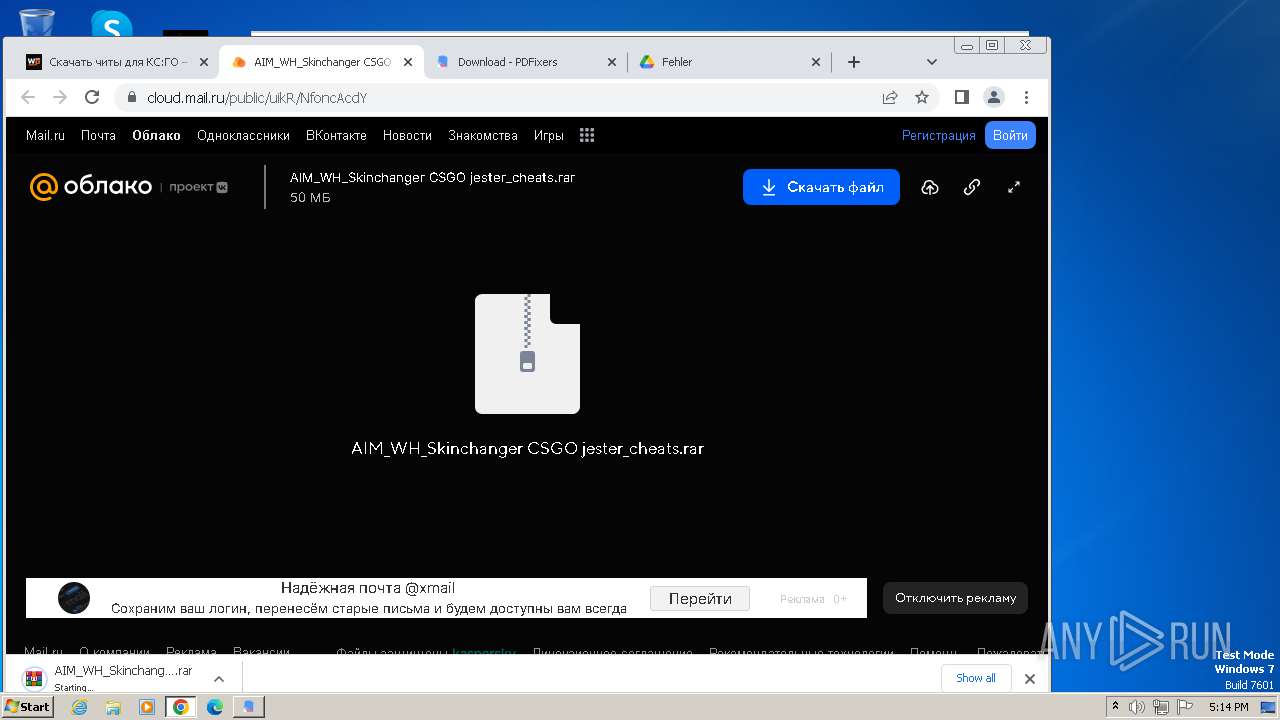Click the Action Center flag tray icon
1280x720 pixels.
(x=1183, y=707)
